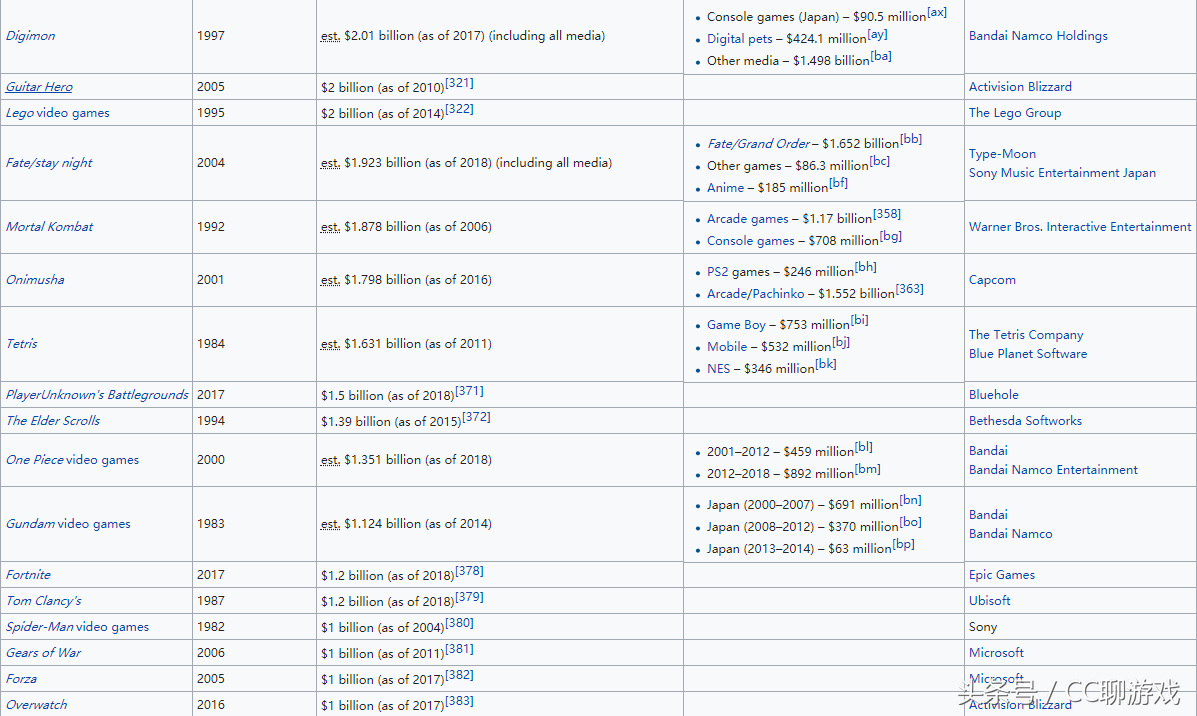
Task: Visit the Bandai Namco Holdings link
Action: (x=1038, y=36)
